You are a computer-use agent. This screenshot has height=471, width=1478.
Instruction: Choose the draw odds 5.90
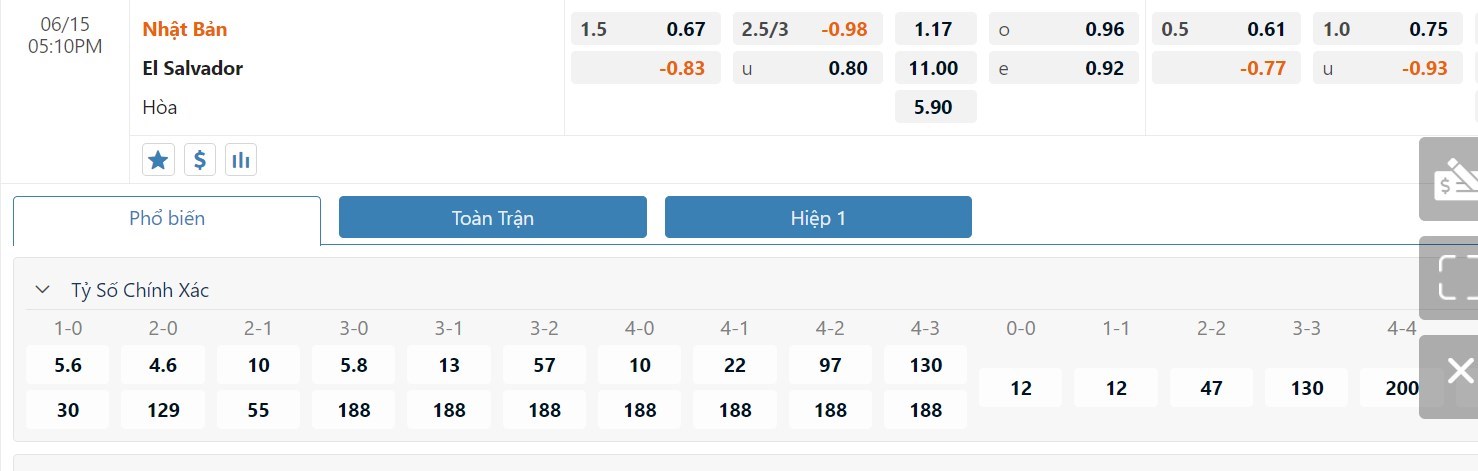pos(934,107)
